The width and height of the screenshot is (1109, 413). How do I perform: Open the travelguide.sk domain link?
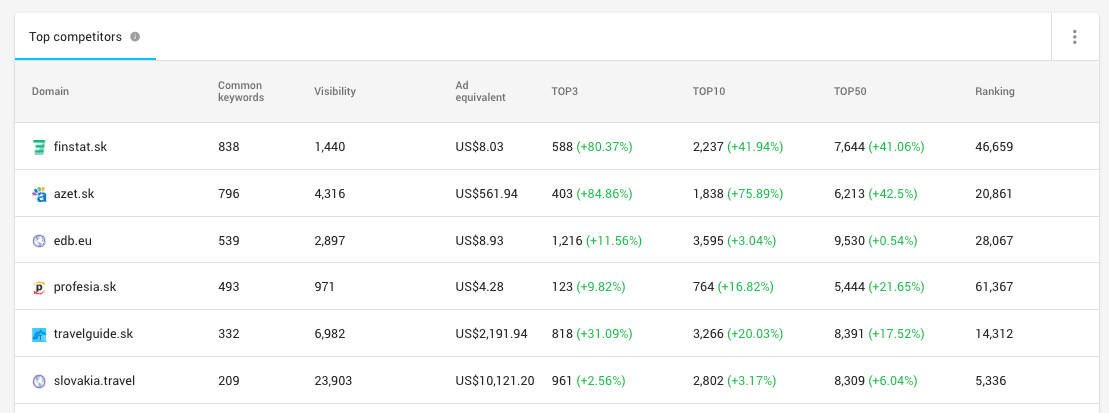pos(93,334)
